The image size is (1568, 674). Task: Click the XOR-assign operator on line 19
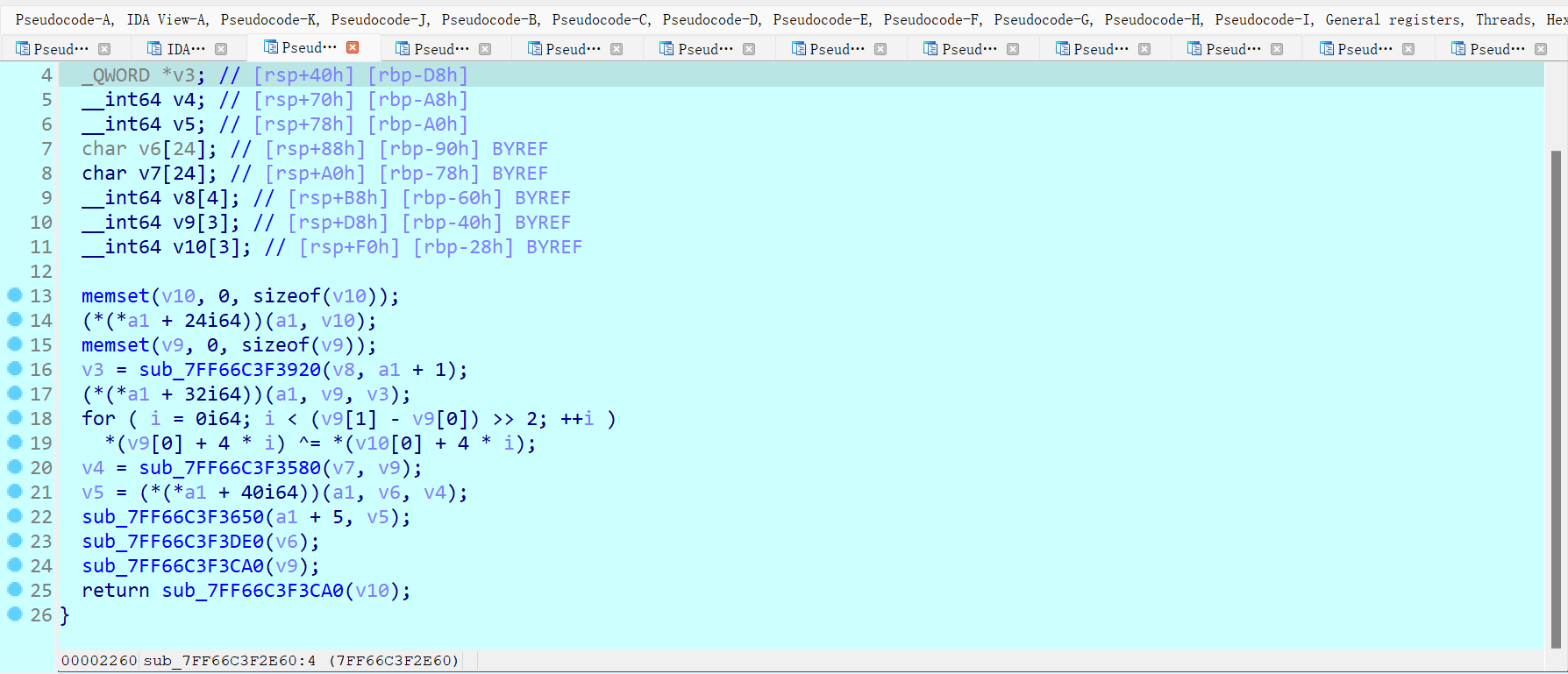point(310,443)
